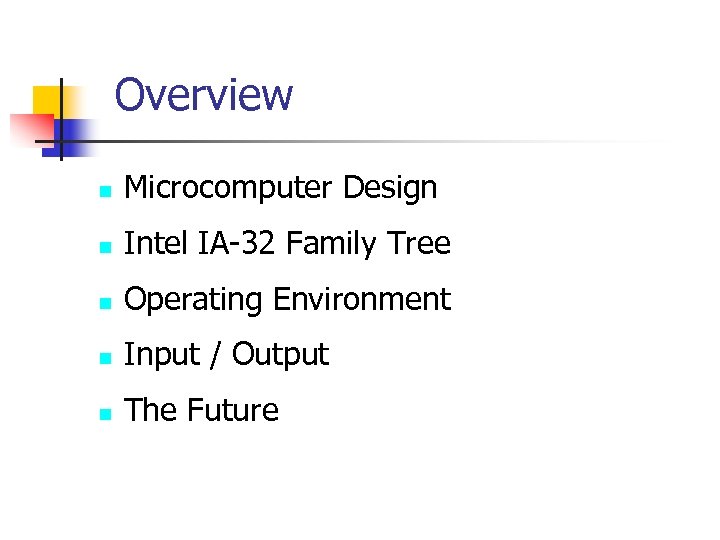Select the Input / Output bullet text
The image size is (720, 540).
(226, 354)
